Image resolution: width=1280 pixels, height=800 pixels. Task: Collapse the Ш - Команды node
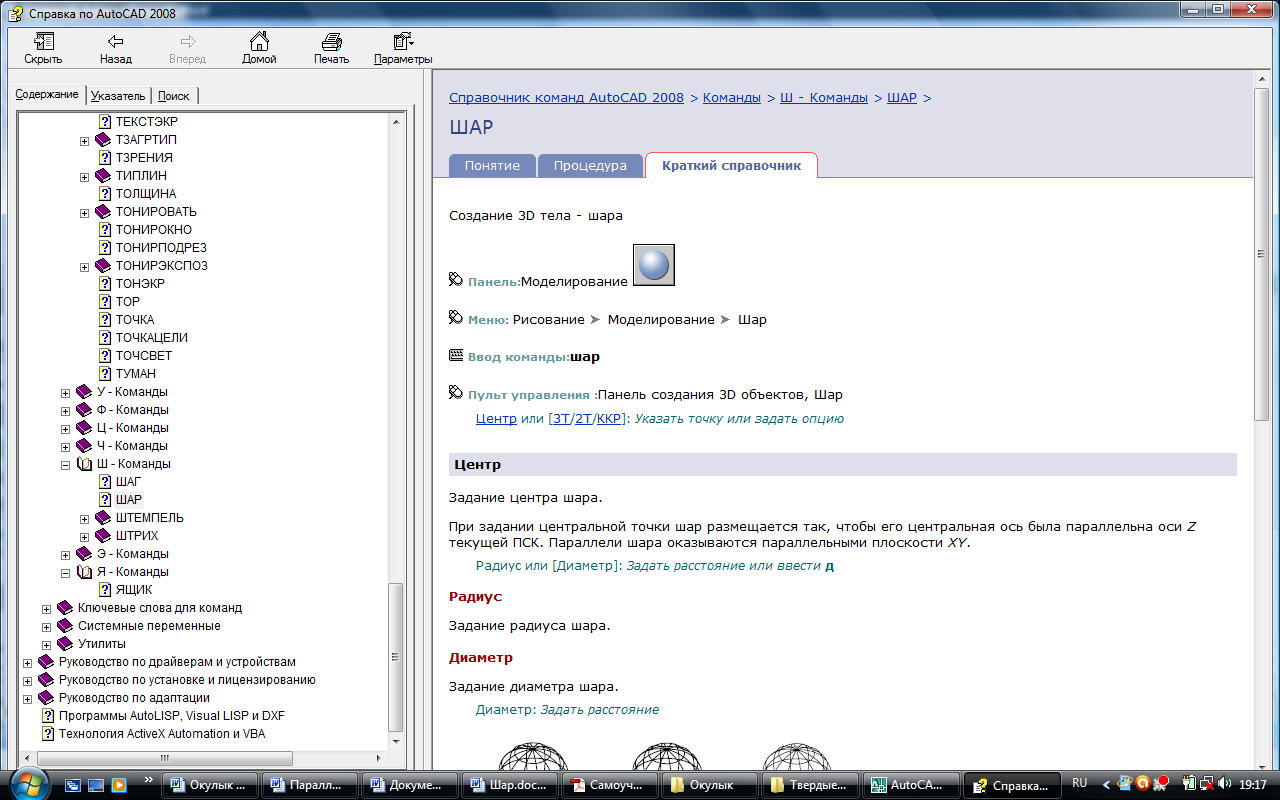tap(66, 465)
